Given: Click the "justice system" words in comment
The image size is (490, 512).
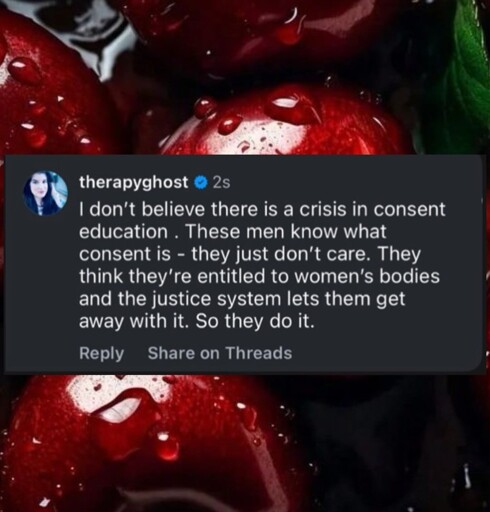Looking at the screenshot, I should pos(216,299).
